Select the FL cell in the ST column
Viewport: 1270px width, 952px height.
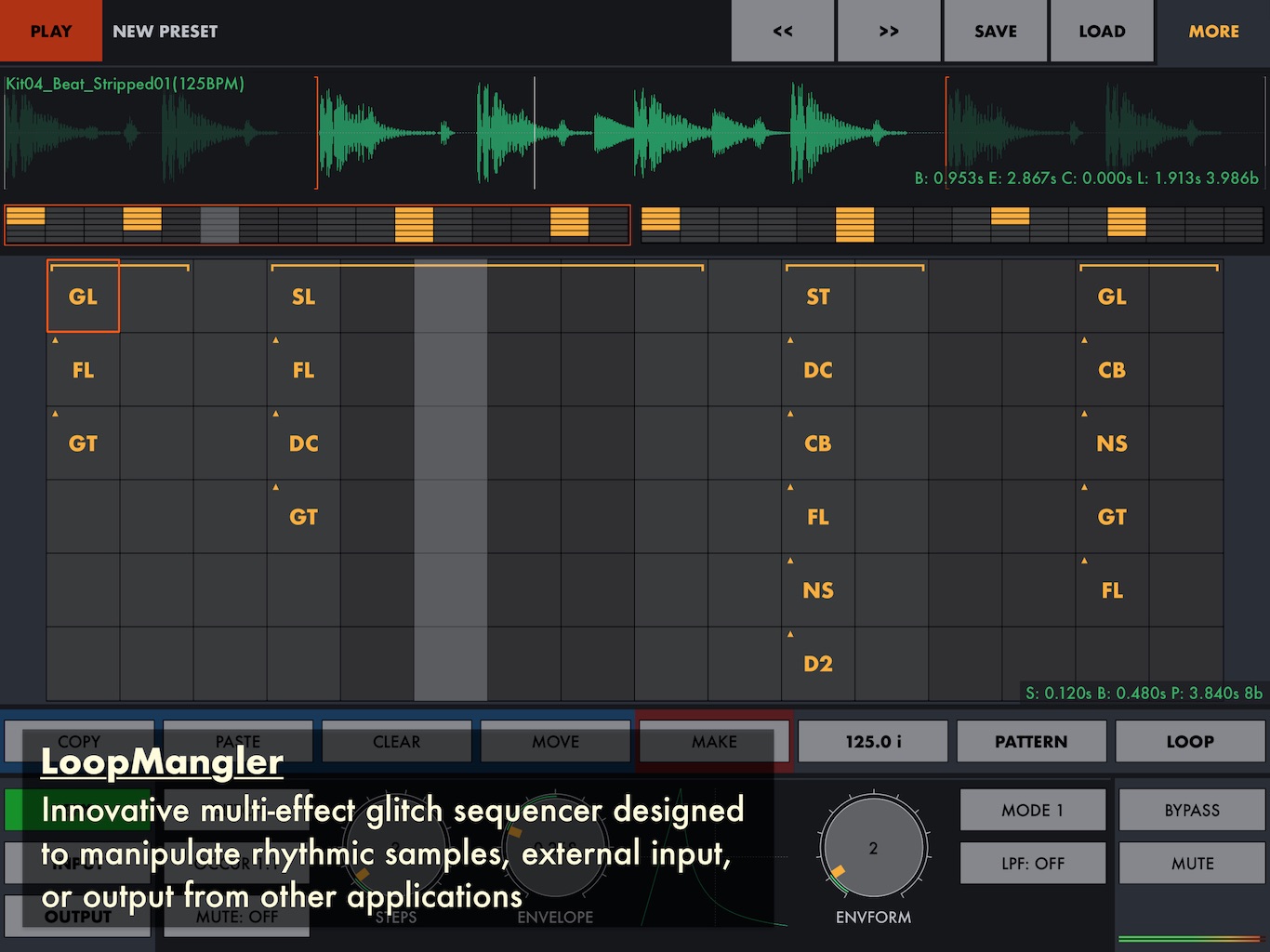point(817,517)
